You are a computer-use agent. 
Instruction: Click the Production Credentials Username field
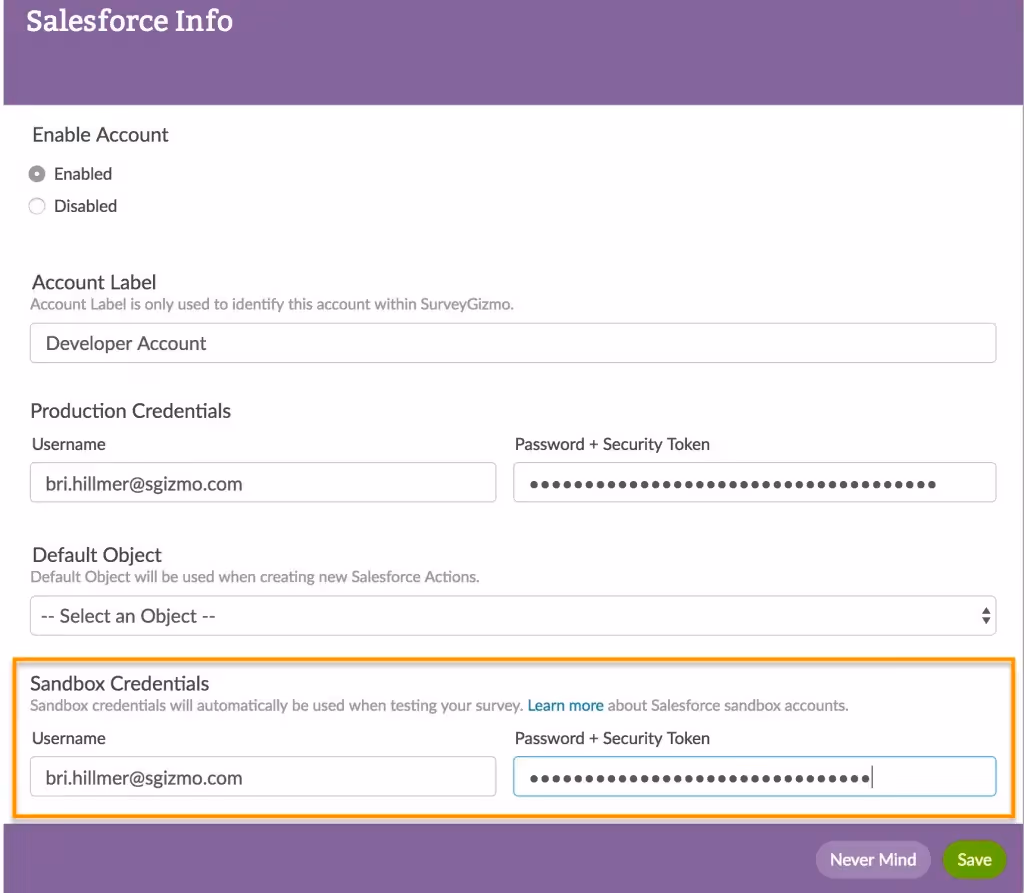pos(263,483)
